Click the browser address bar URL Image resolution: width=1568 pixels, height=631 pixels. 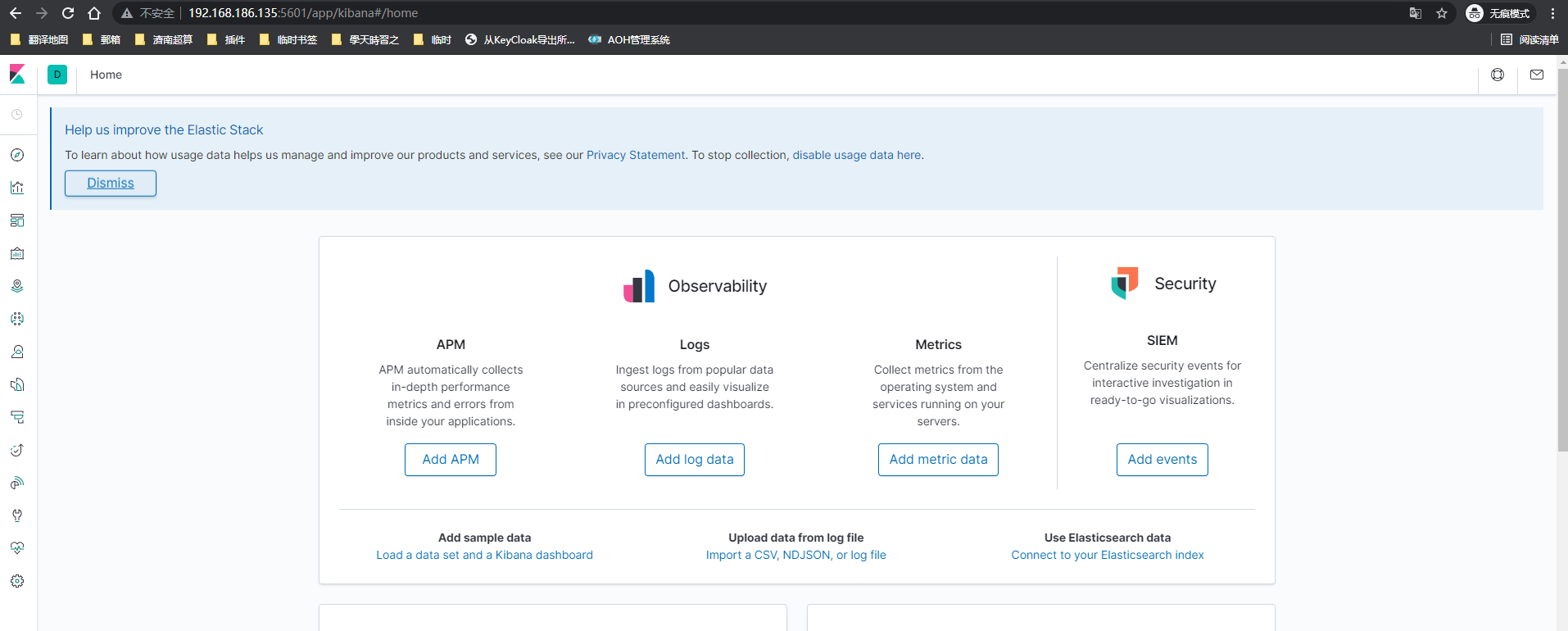click(x=303, y=13)
